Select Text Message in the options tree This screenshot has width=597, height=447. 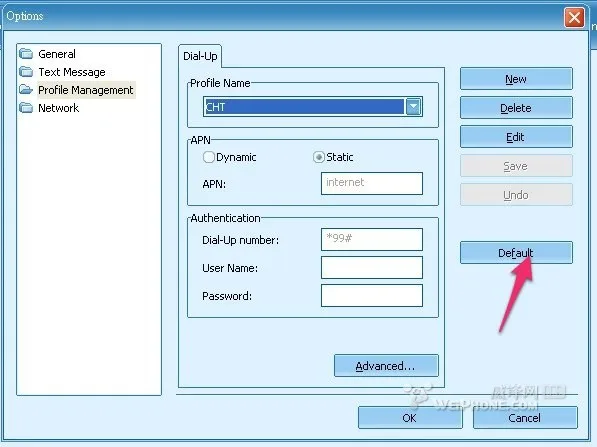[x=72, y=72]
